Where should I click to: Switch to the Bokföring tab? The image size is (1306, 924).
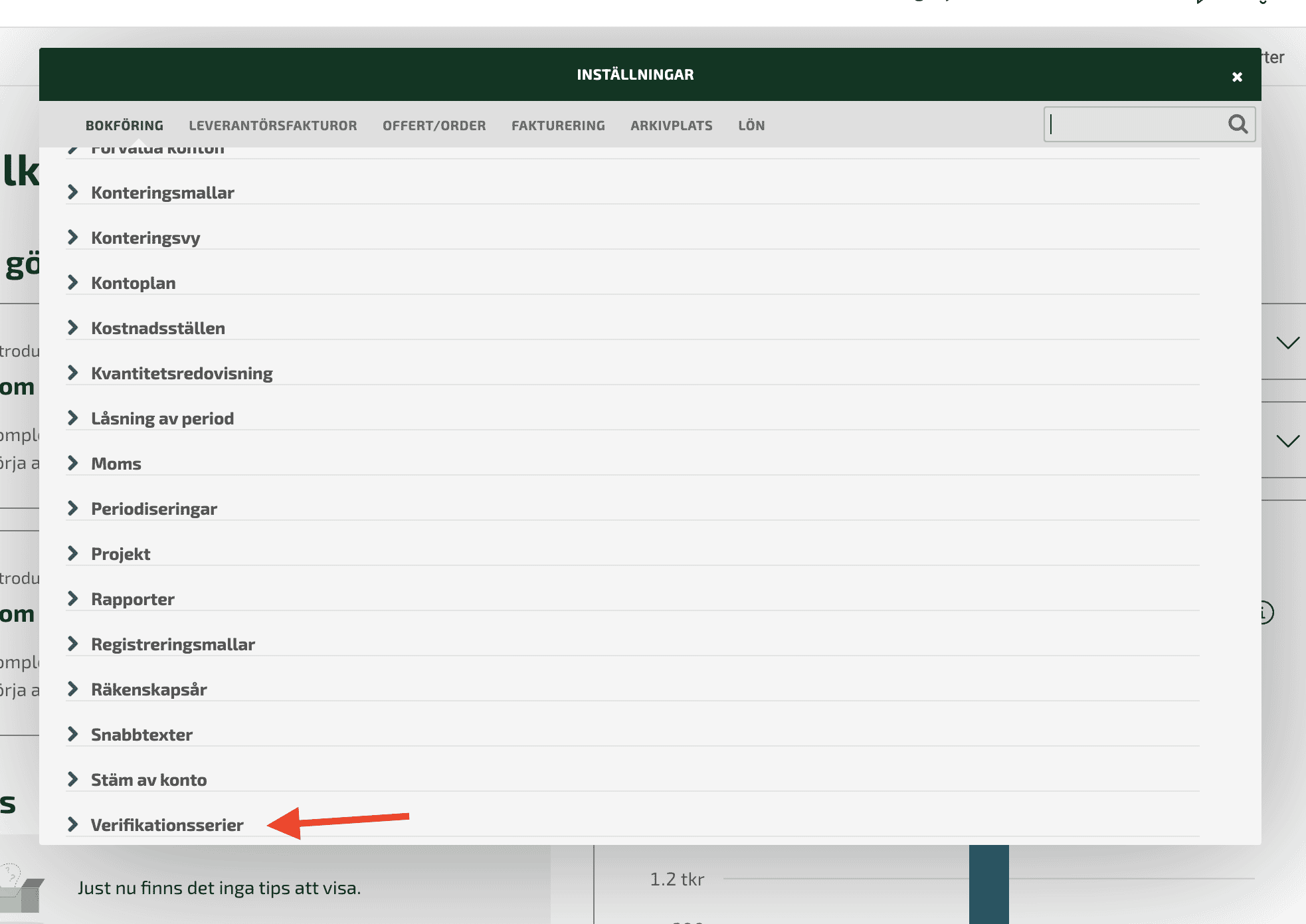click(124, 126)
